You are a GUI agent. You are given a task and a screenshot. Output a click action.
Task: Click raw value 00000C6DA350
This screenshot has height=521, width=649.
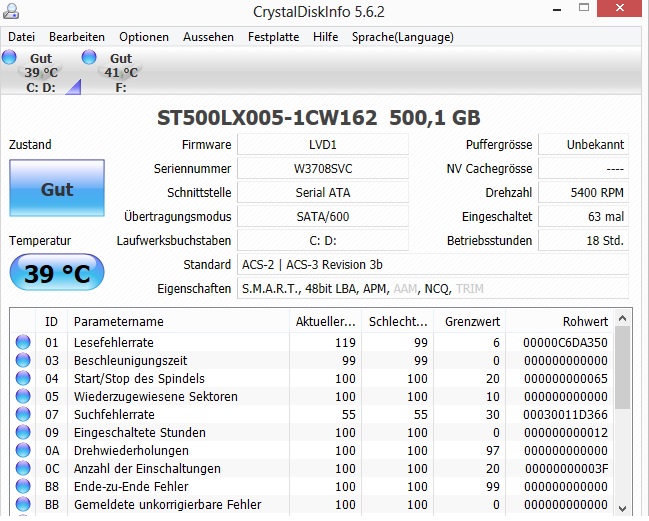tap(565, 342)
